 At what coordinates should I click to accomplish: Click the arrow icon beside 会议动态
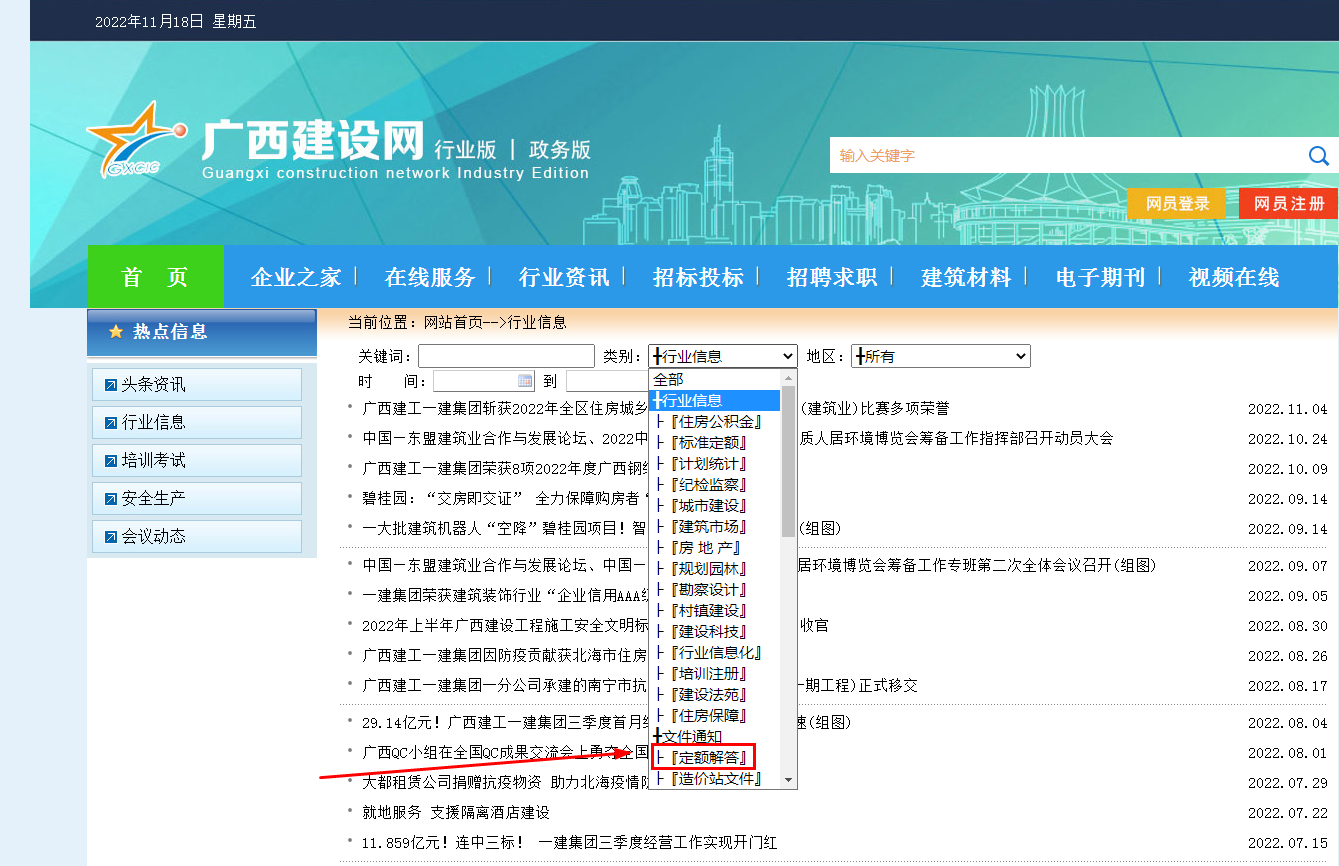pyautogui.click(x=111, y=537)
